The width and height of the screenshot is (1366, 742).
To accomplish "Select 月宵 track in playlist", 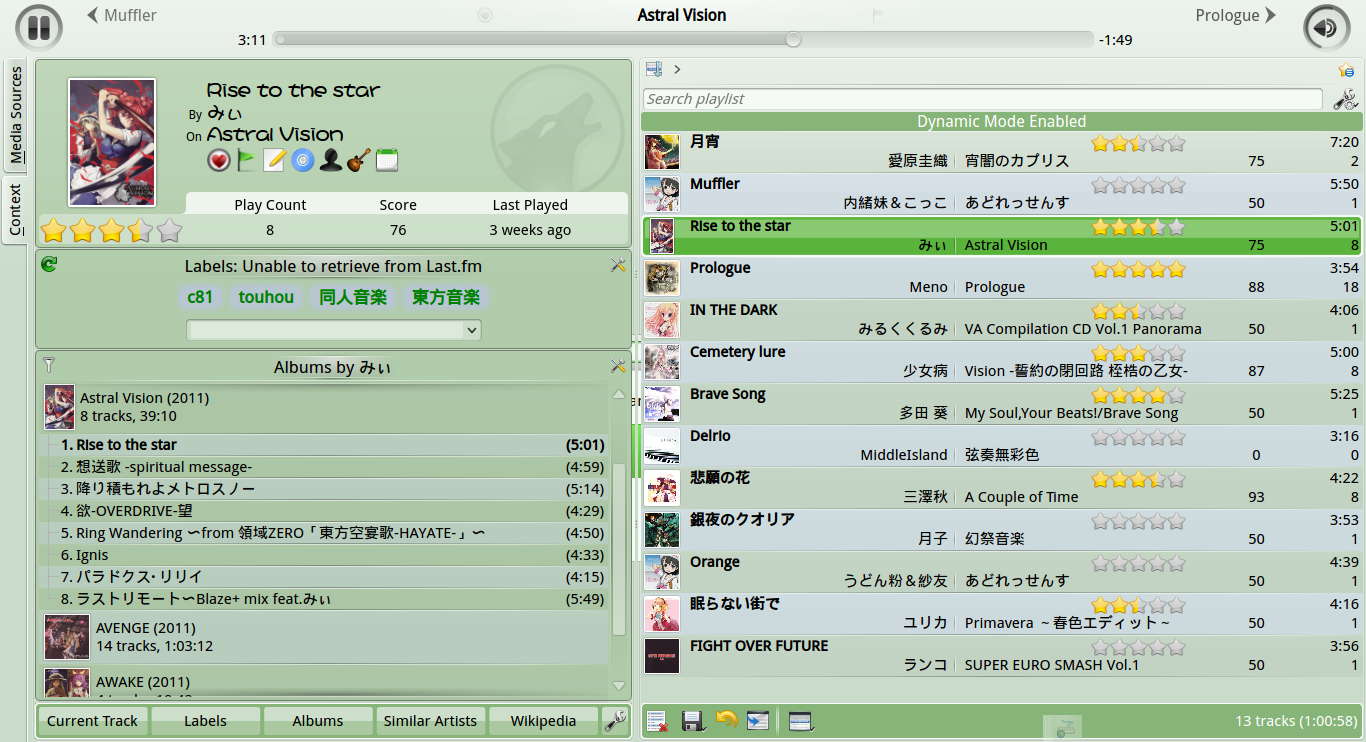I will coord(1002,152).
